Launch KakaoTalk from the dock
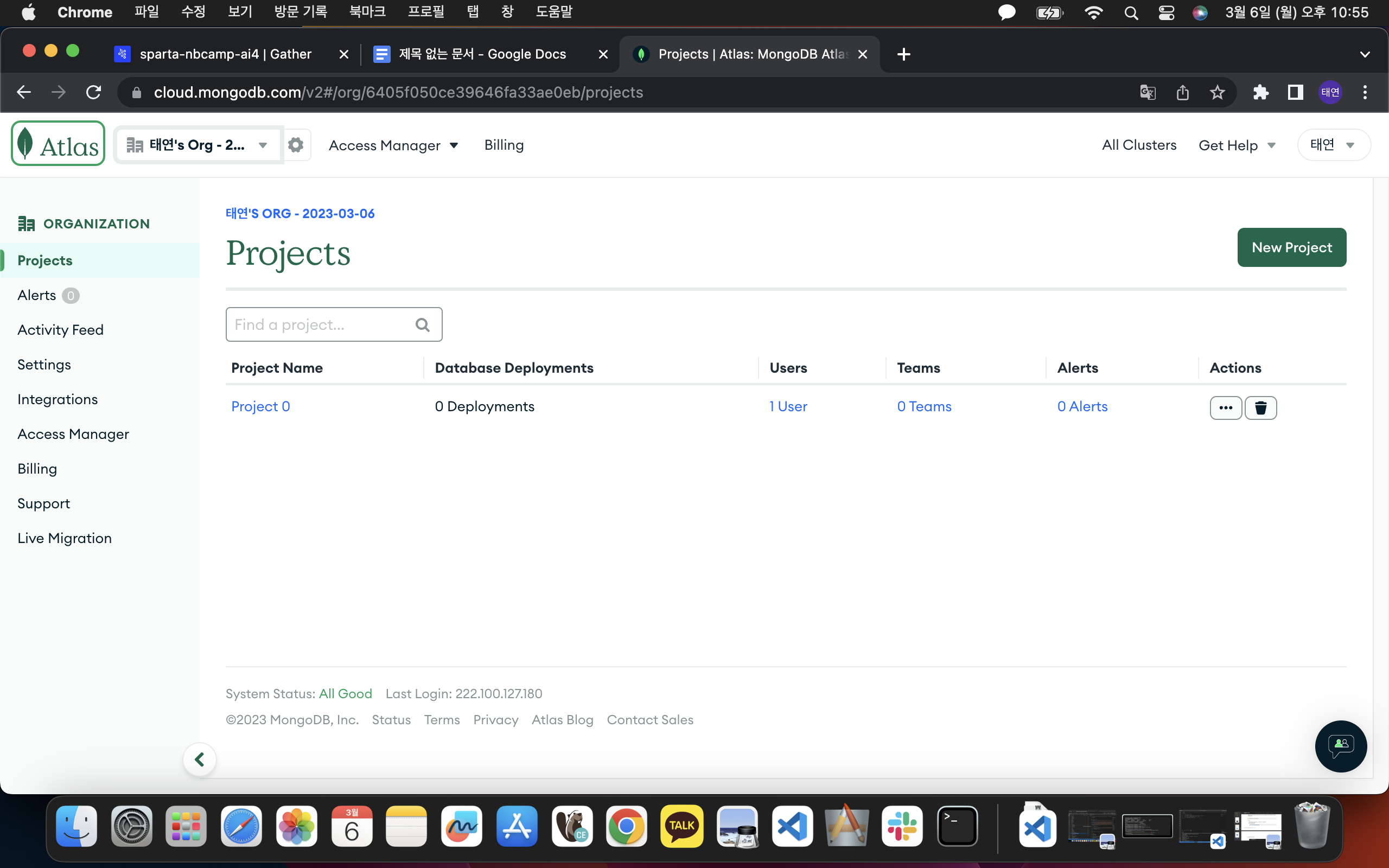 682,827
